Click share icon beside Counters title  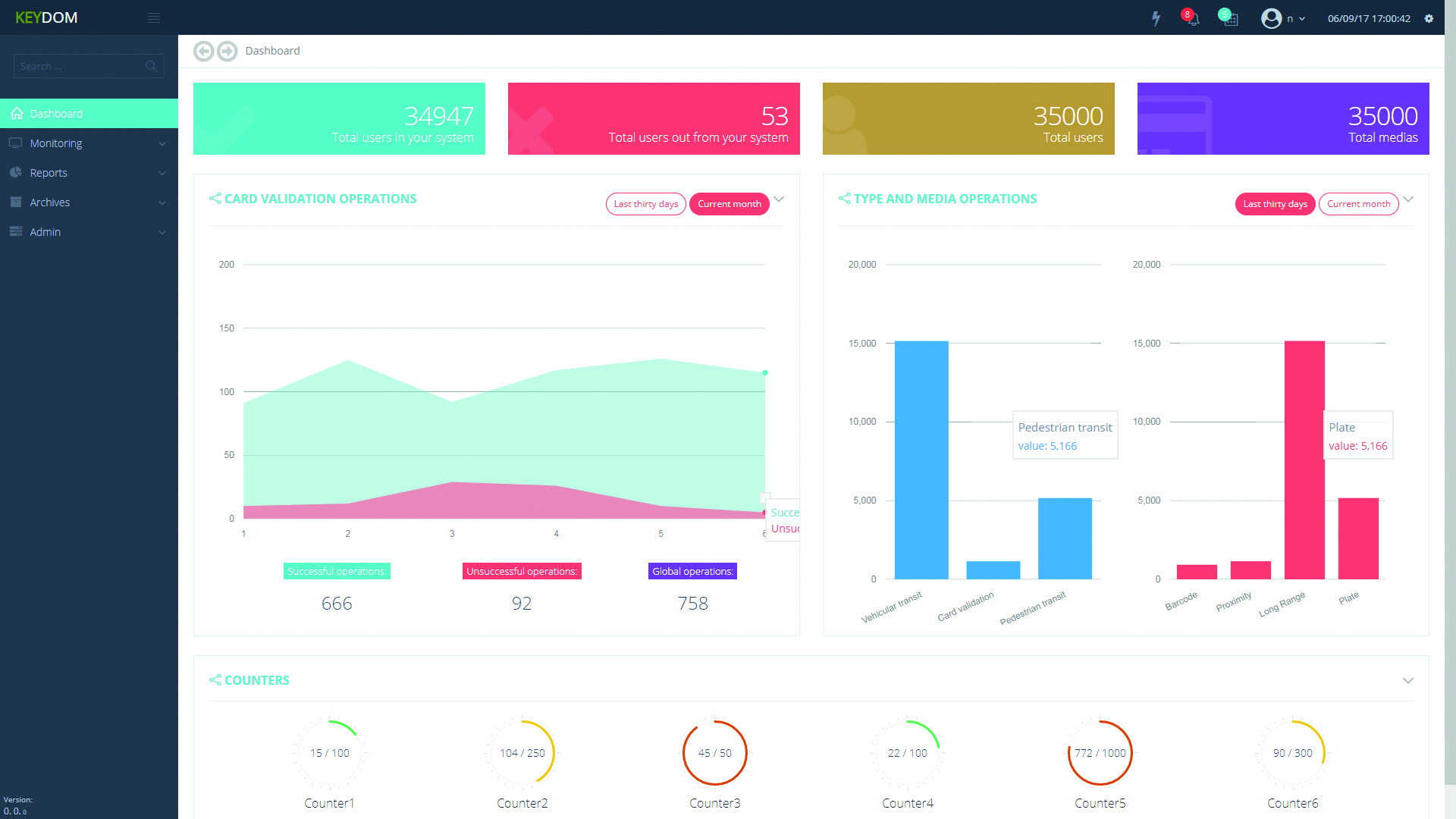(215, 680)
